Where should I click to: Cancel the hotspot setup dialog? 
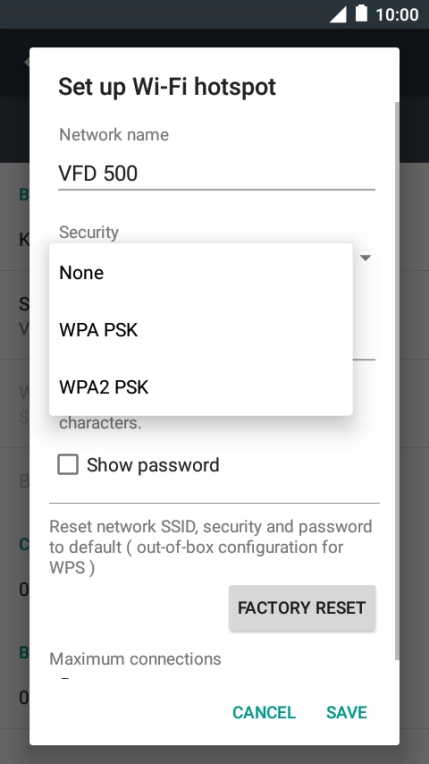point(264,712)
